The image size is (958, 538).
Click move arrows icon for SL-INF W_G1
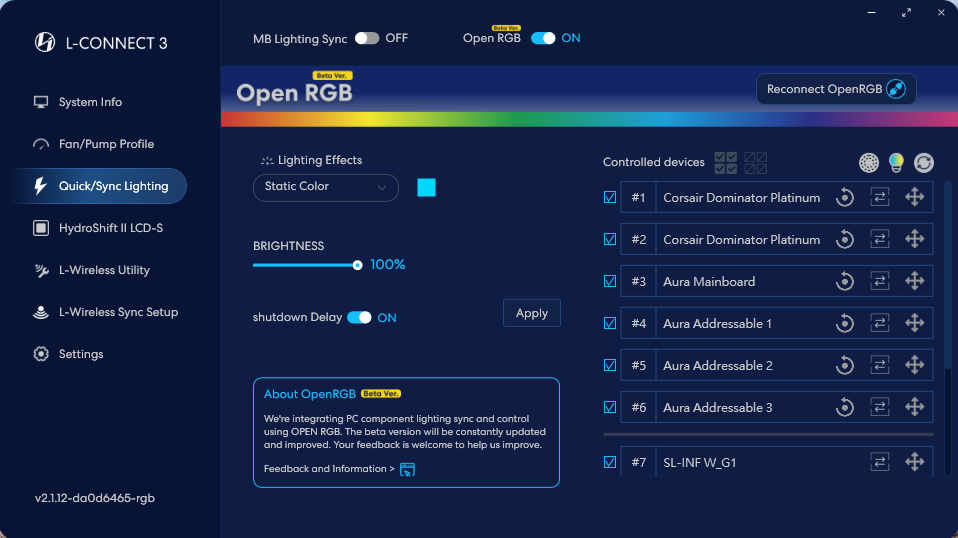(914, 462)
